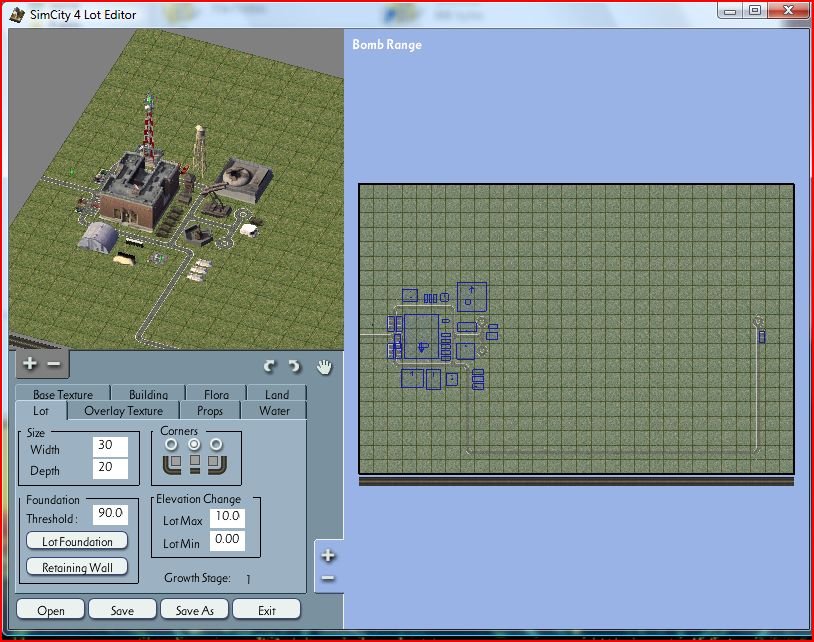The height and width of the screenshot is (642, 814).
Task: Zoom in the 2D lot plan view
Action: (x=328, y=556)
